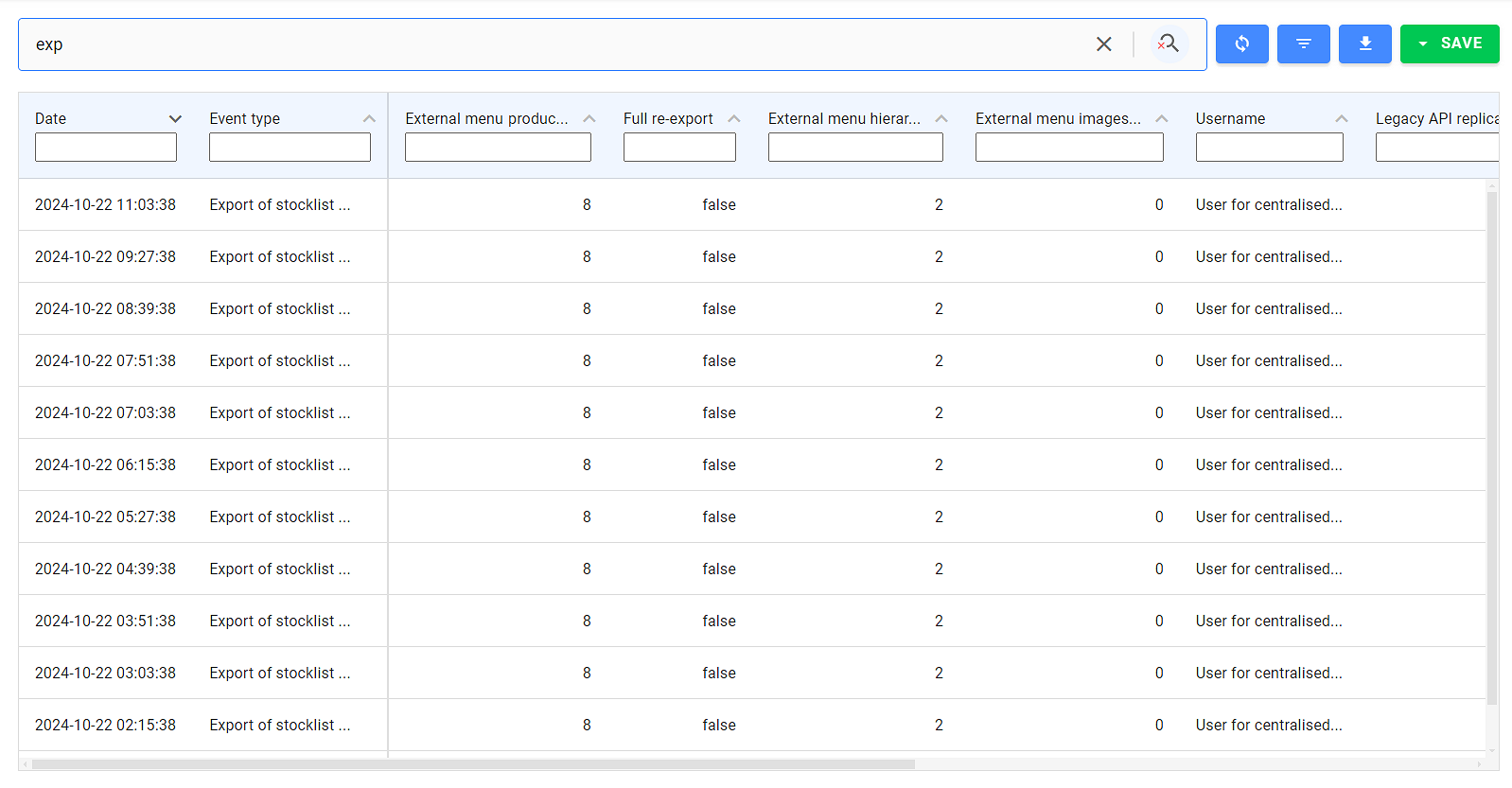Clear the search text with the X icon
This screenshot has height=788, width=1512.
click(1103, 44)
